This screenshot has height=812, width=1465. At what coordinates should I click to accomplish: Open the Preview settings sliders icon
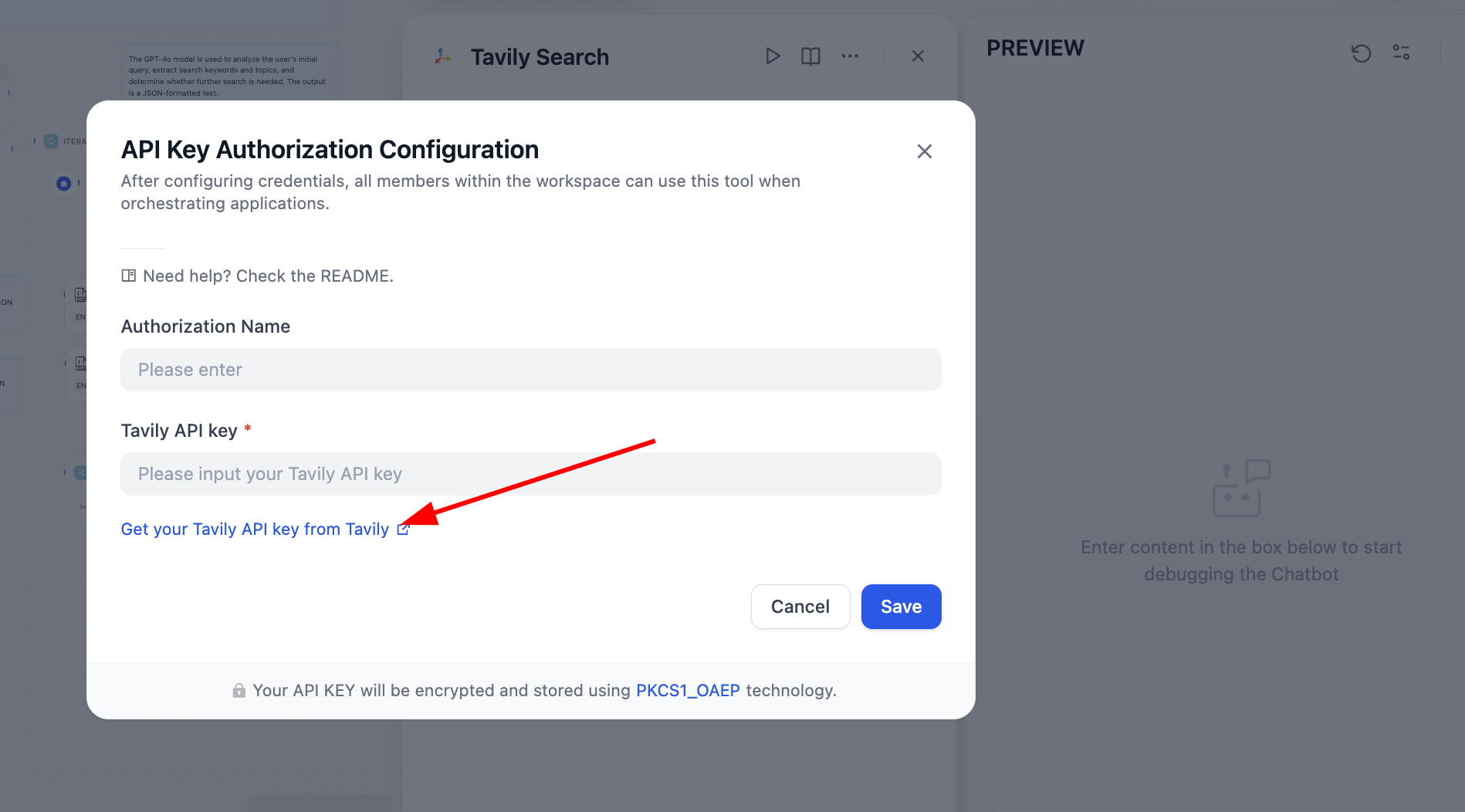[1401, 52]
